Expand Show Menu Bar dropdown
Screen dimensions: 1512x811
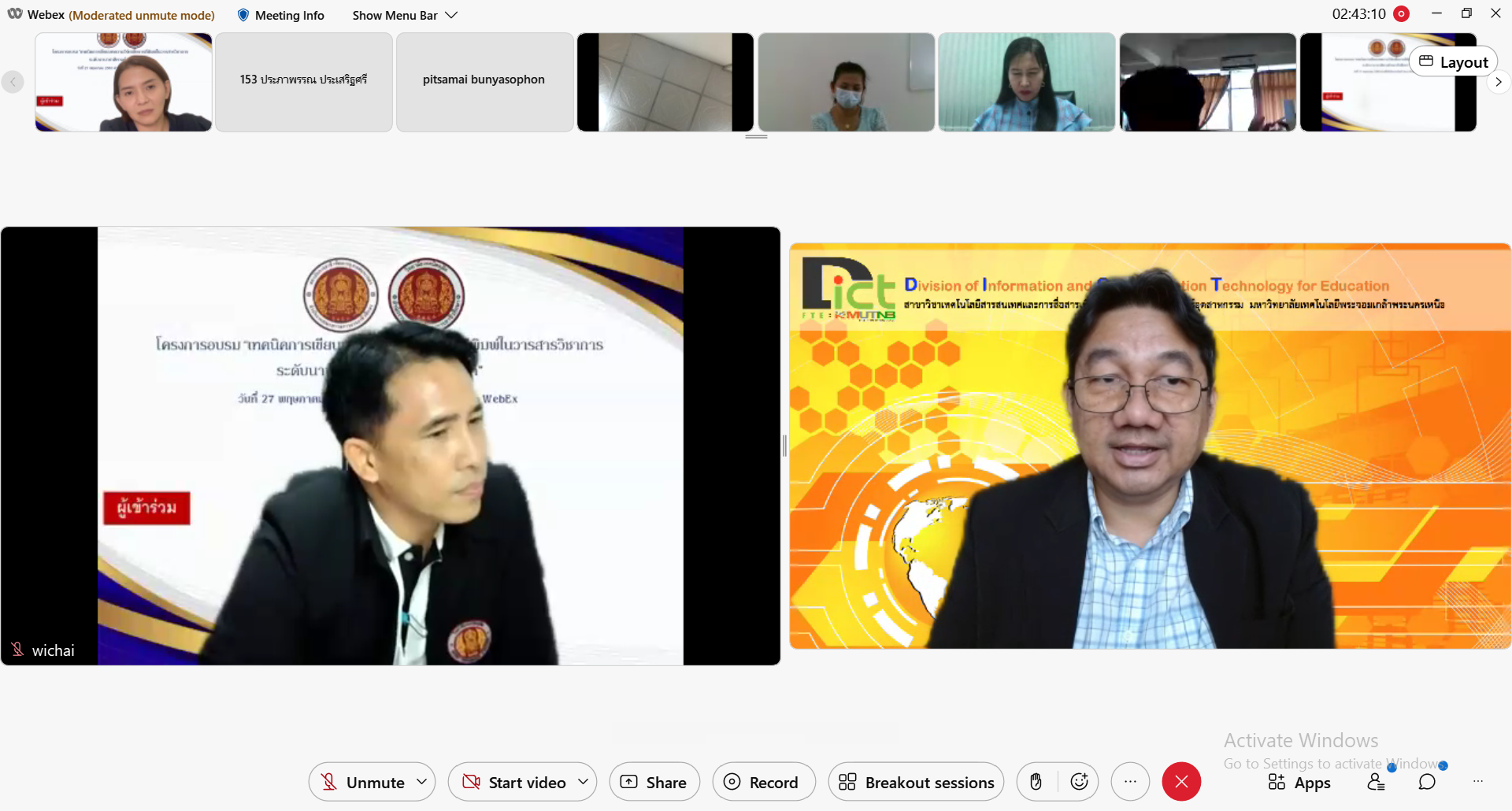click(405, 15)
